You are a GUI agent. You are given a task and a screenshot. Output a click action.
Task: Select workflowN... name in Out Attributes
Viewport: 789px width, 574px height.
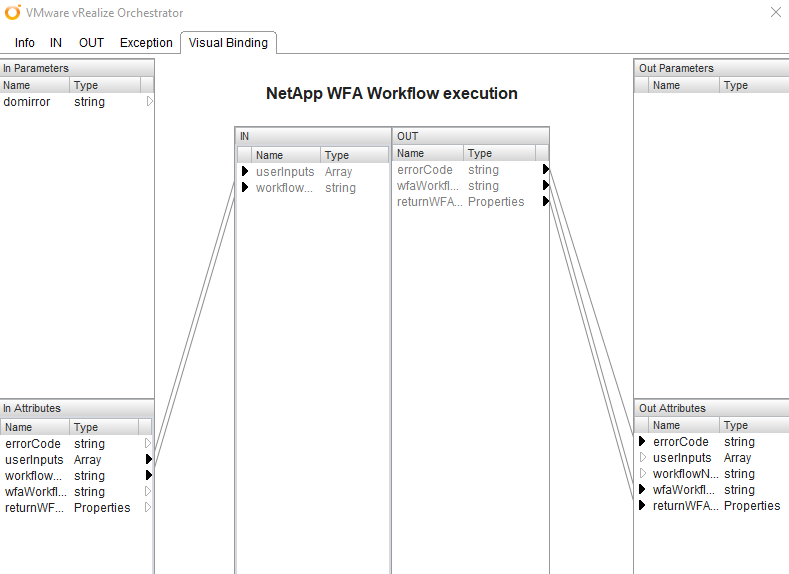(686, 474)
